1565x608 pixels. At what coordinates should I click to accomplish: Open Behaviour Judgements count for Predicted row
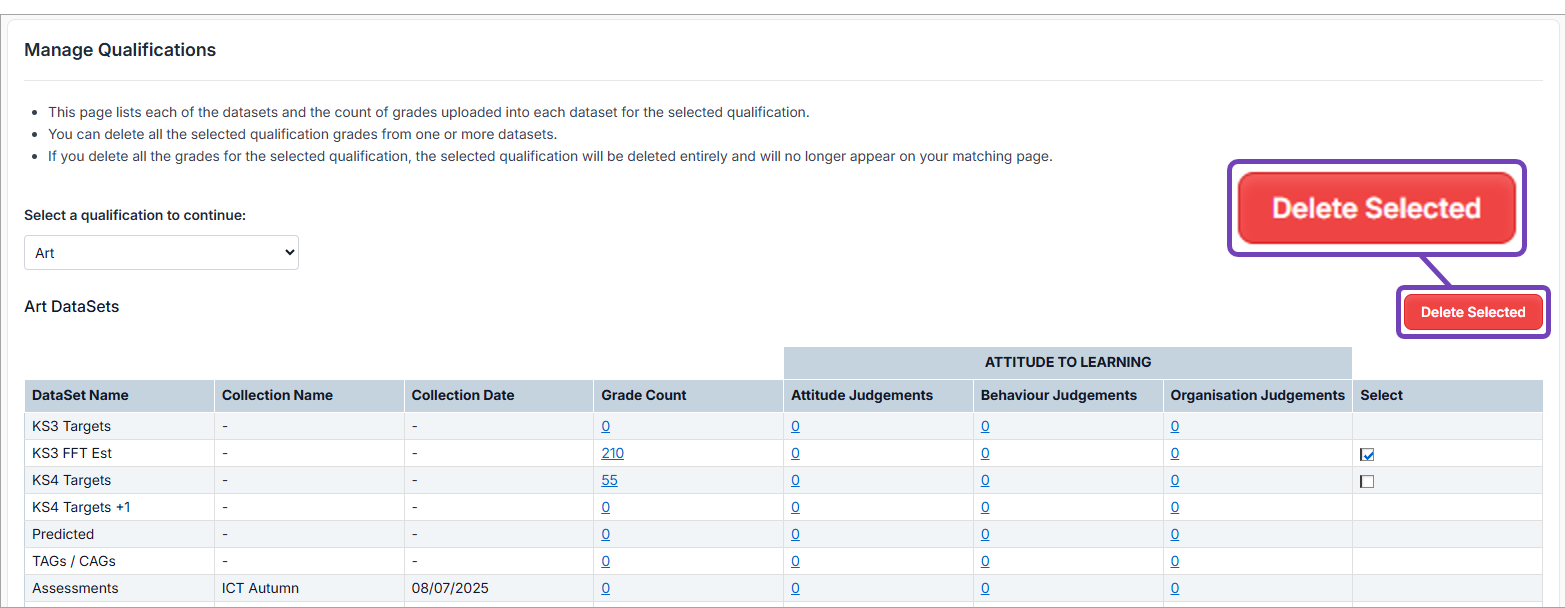point(985,534)
